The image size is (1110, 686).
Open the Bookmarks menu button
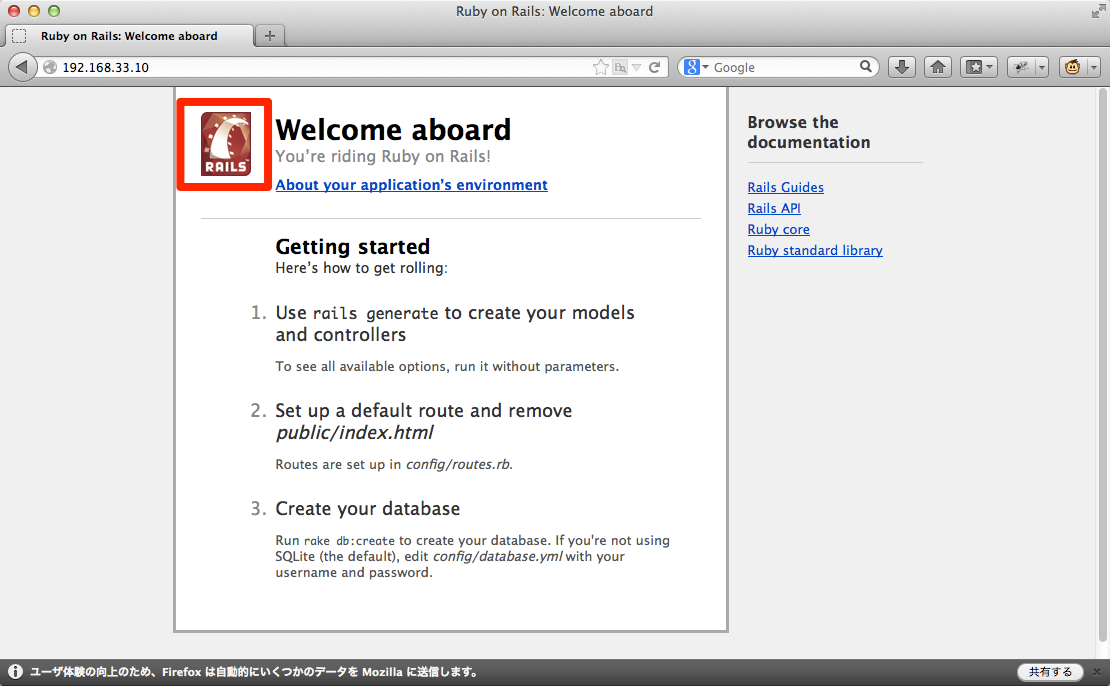[x=979, y=67]
